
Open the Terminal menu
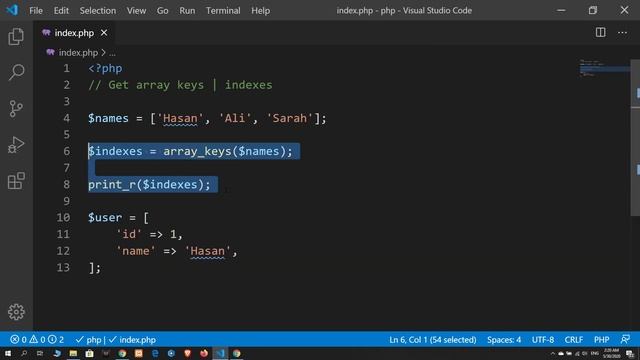pos(223,11)
